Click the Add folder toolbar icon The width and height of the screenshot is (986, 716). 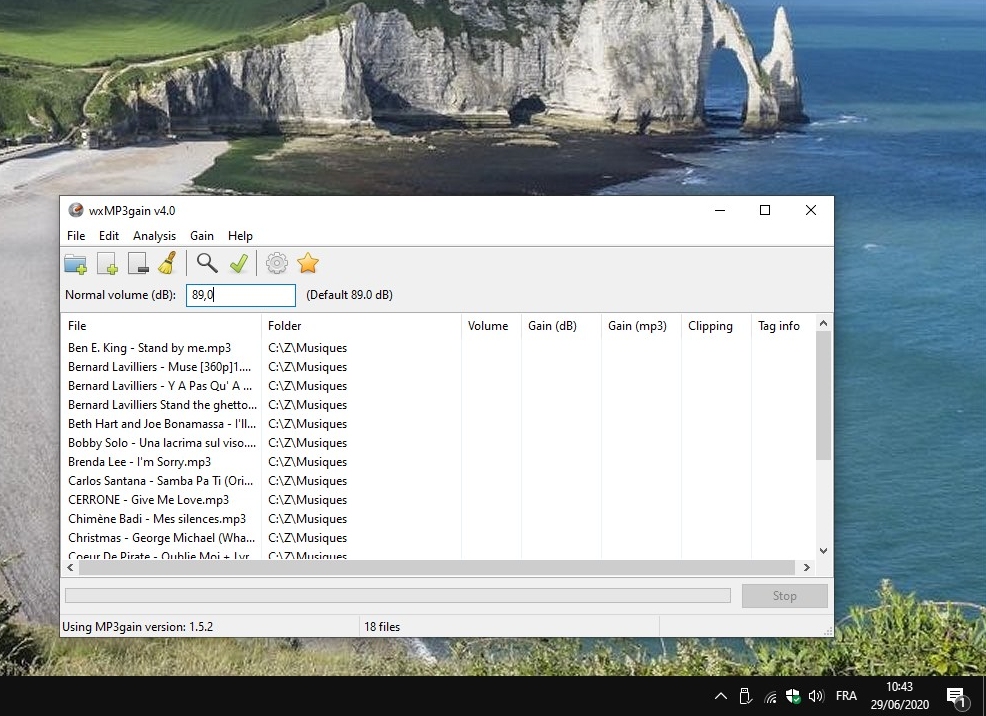click(x=76, y=263)
